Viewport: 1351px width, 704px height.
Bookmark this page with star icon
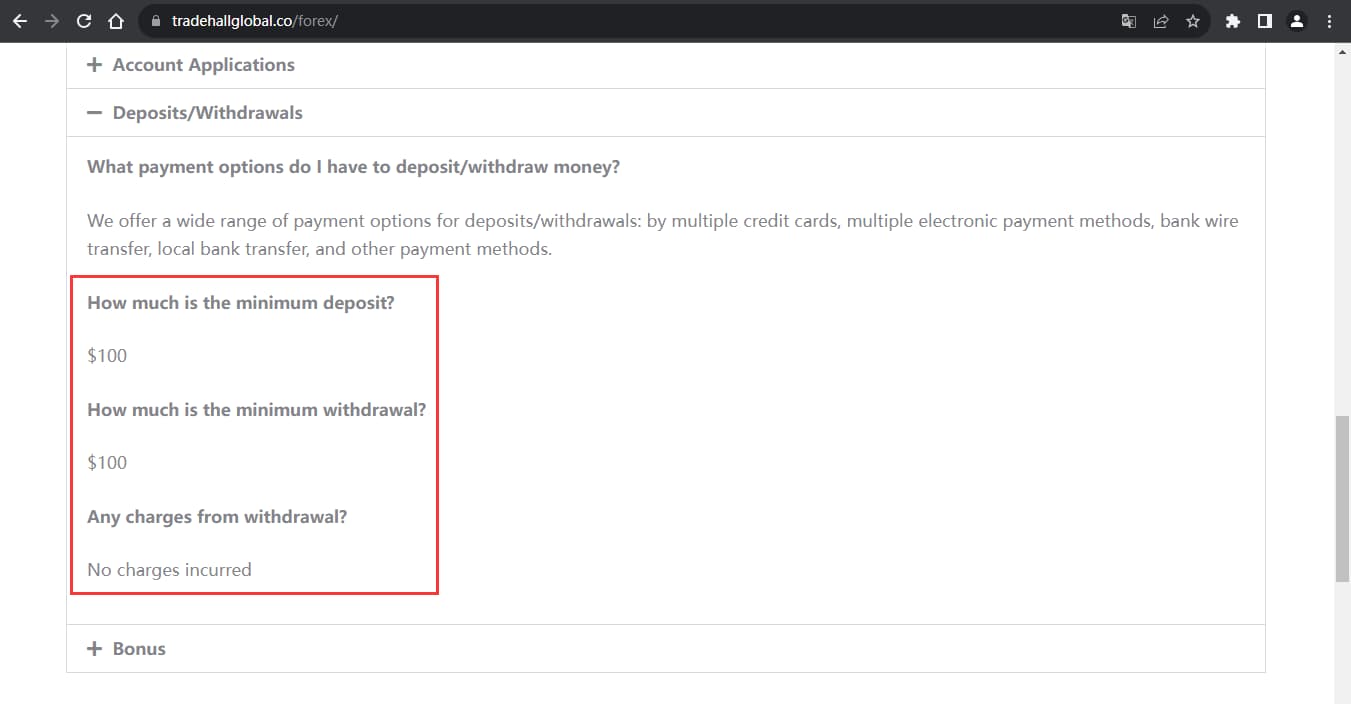pyautogui.click(x=1193, y=20)
